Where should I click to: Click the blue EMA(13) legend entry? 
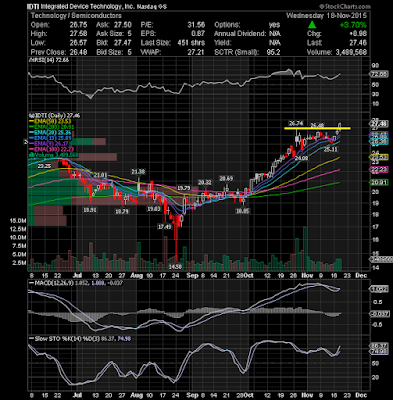51,138
